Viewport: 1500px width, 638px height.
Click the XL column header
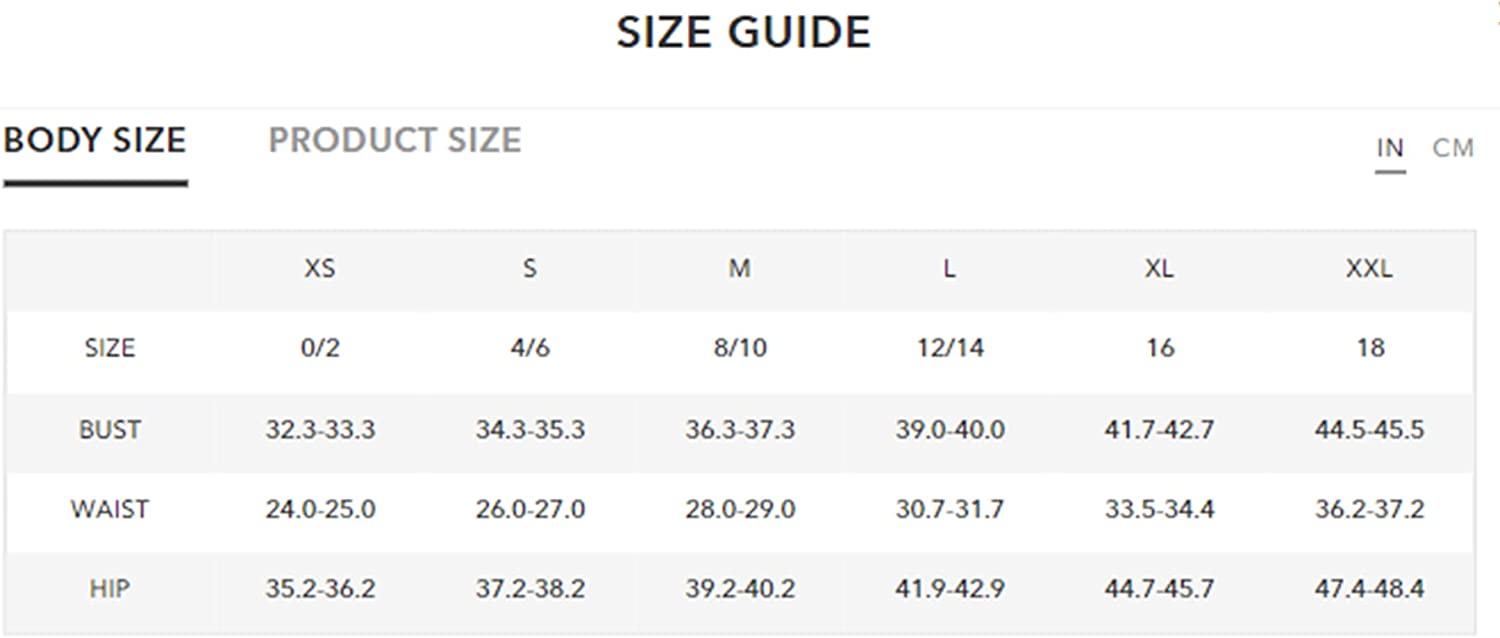1159,269
